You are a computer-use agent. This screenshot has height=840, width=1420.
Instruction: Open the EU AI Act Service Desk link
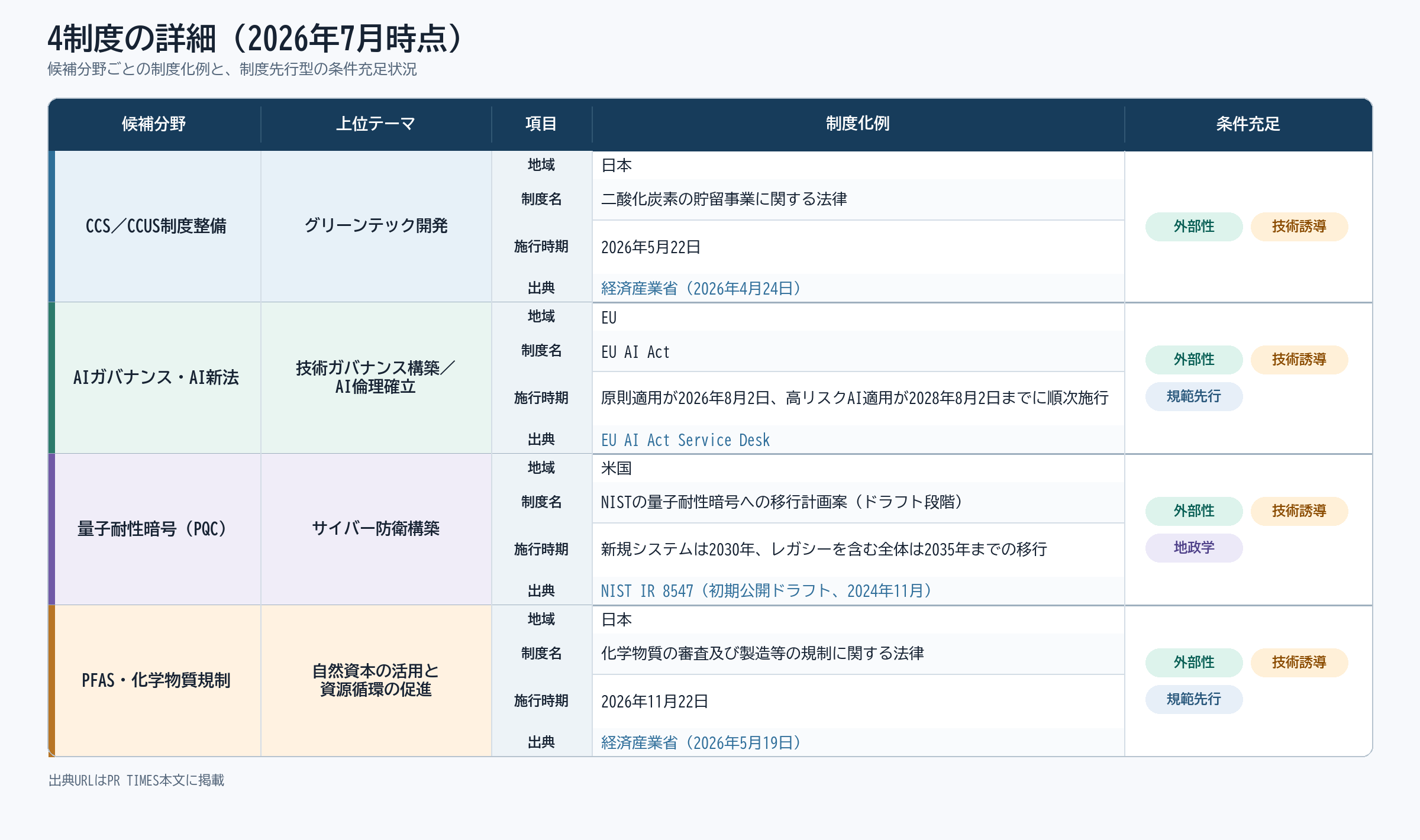point(685,440)
